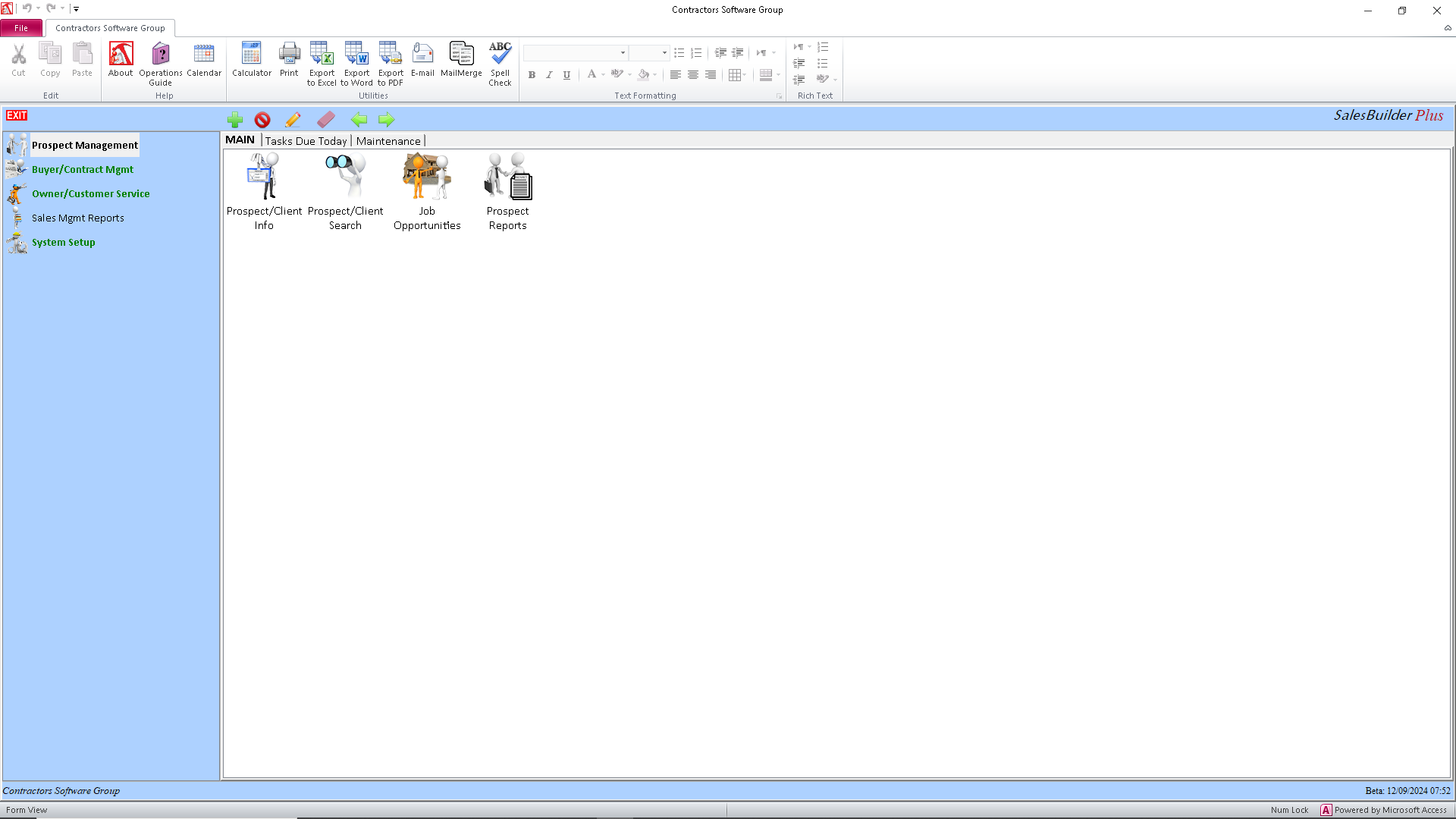This screenshot has width=1456, height=819.
Task: Switch to the Tasks Due Today tab
Action: pos(306,140)
